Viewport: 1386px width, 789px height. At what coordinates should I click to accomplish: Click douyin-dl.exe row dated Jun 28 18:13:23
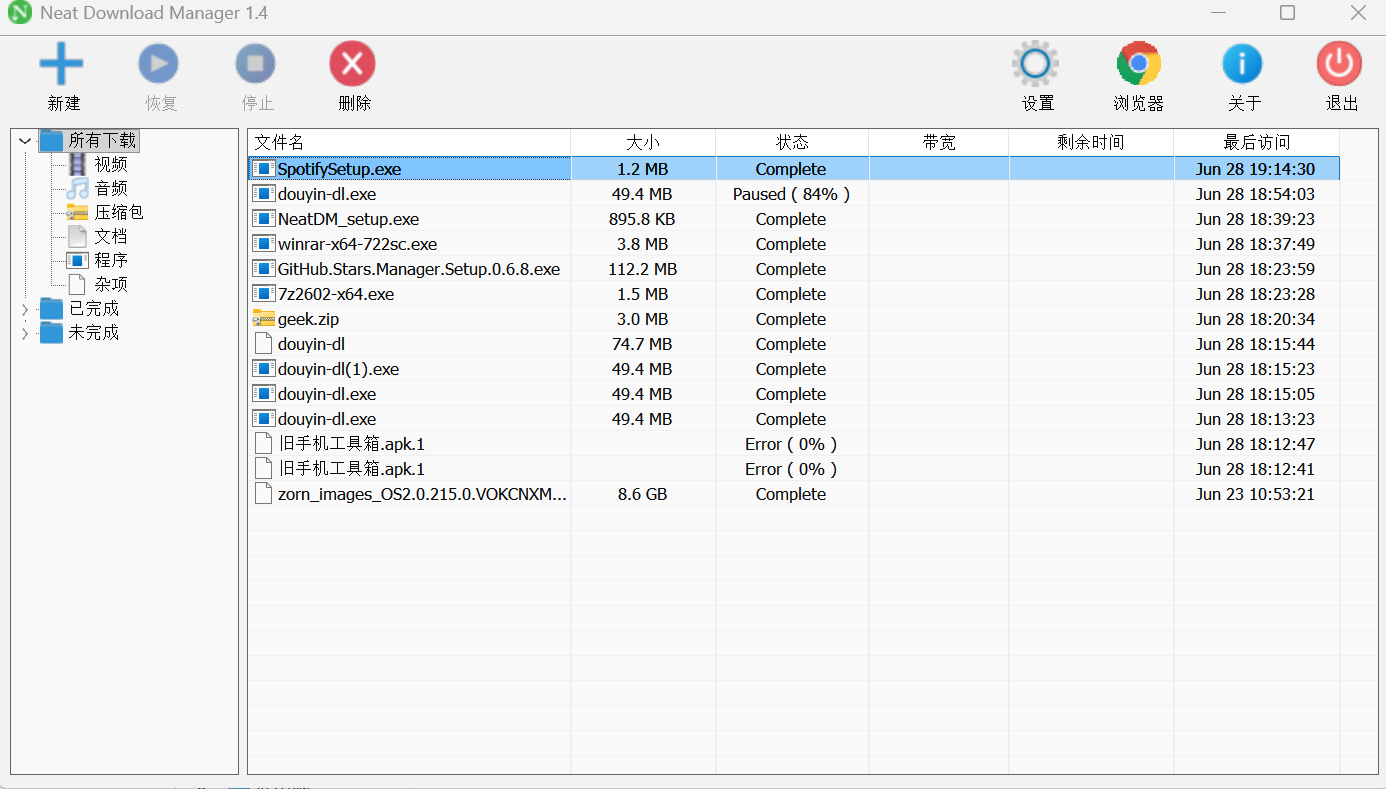click(794, 419)
